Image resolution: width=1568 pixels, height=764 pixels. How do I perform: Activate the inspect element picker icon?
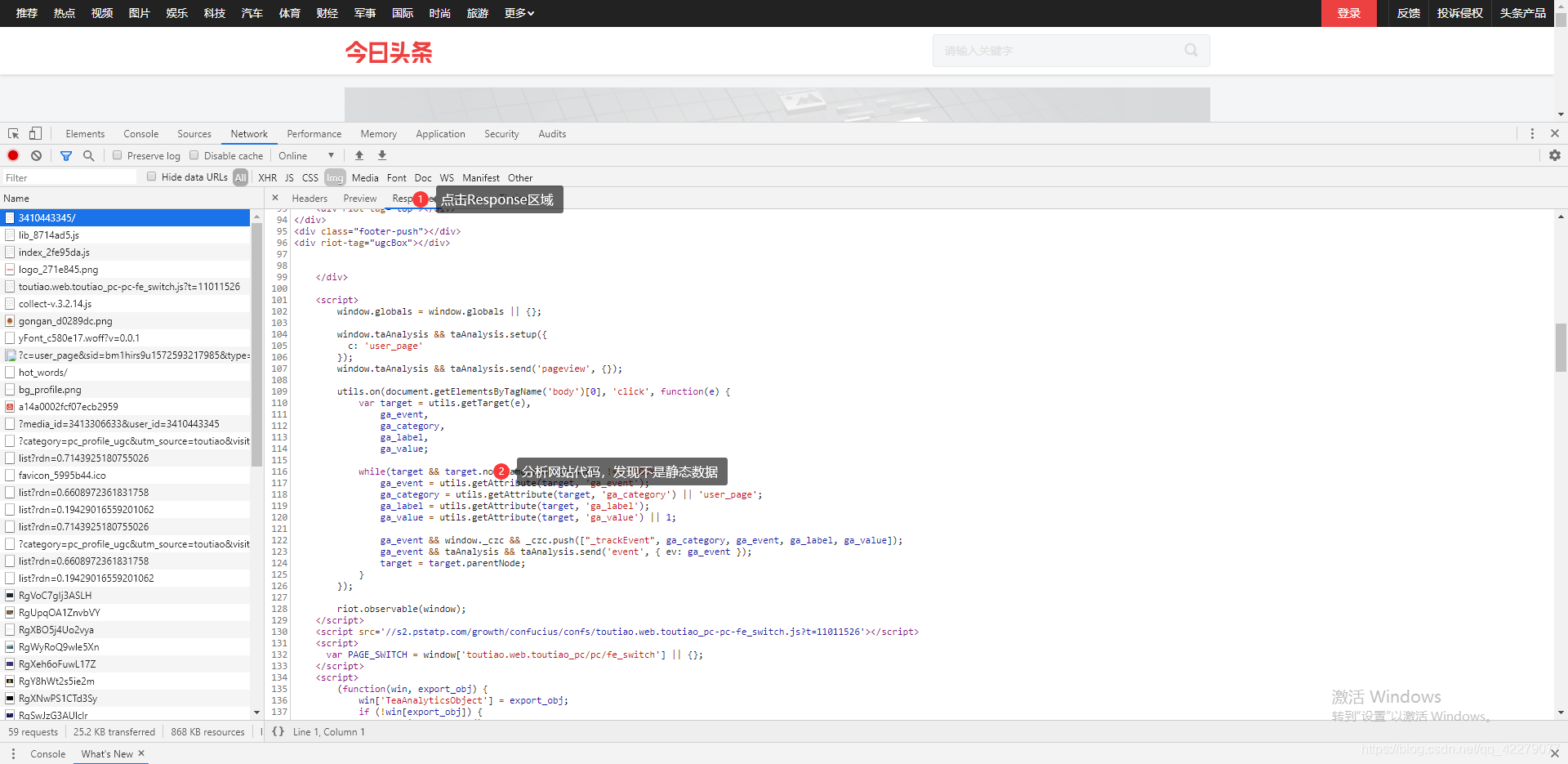point(13,133)
